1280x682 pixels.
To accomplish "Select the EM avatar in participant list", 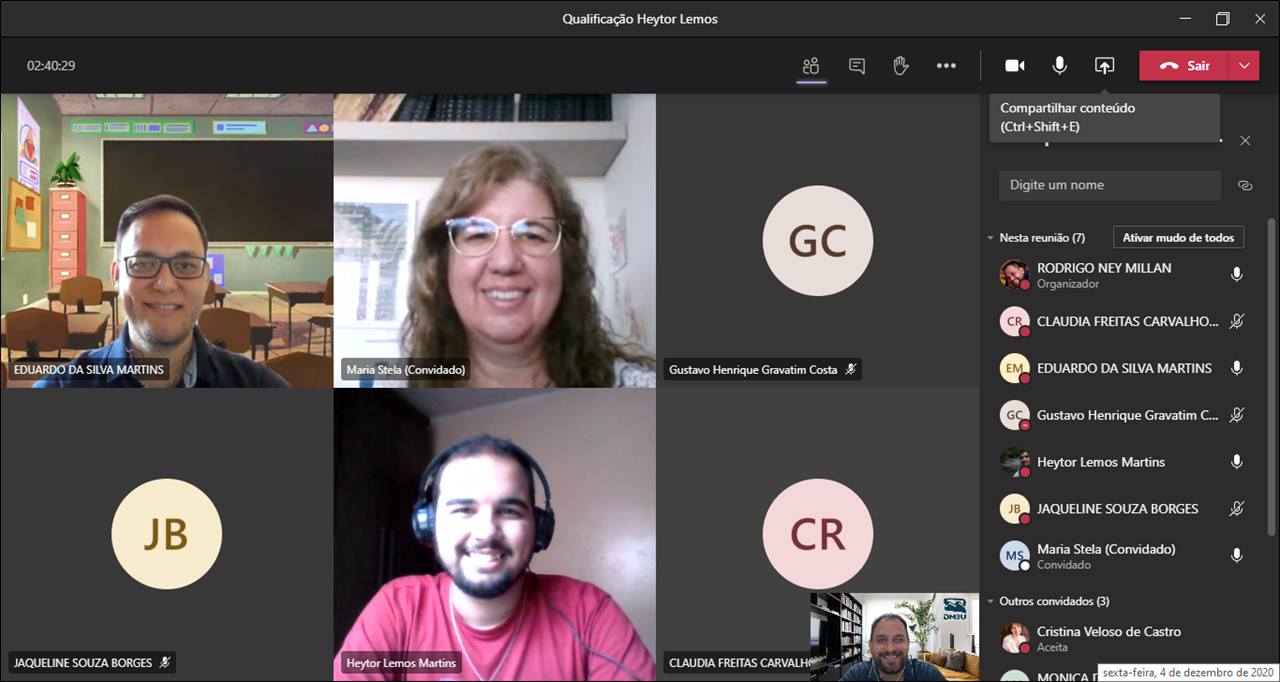I will [x=1014, y=368].
